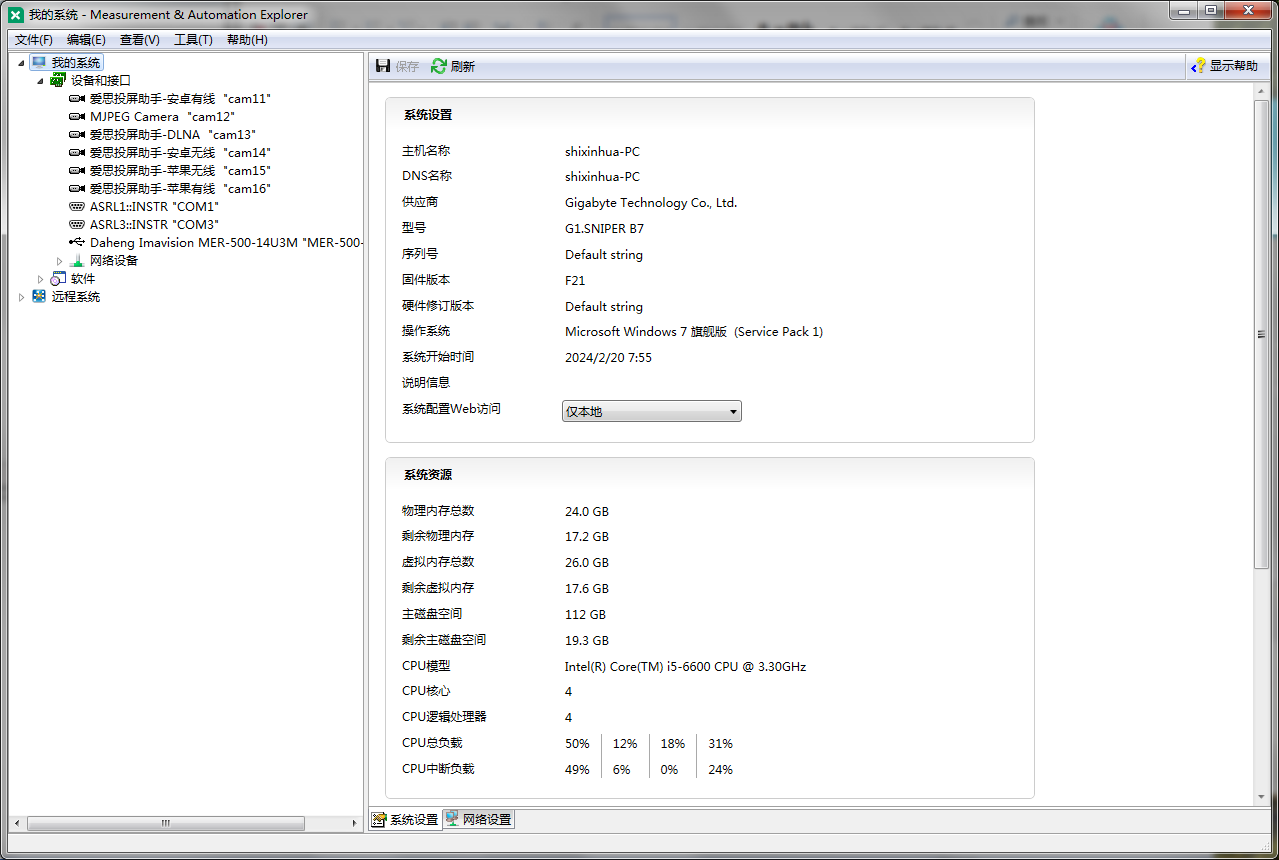Click the 保存 save disk icon
The image size is (1279, 860).
point(383,66)
